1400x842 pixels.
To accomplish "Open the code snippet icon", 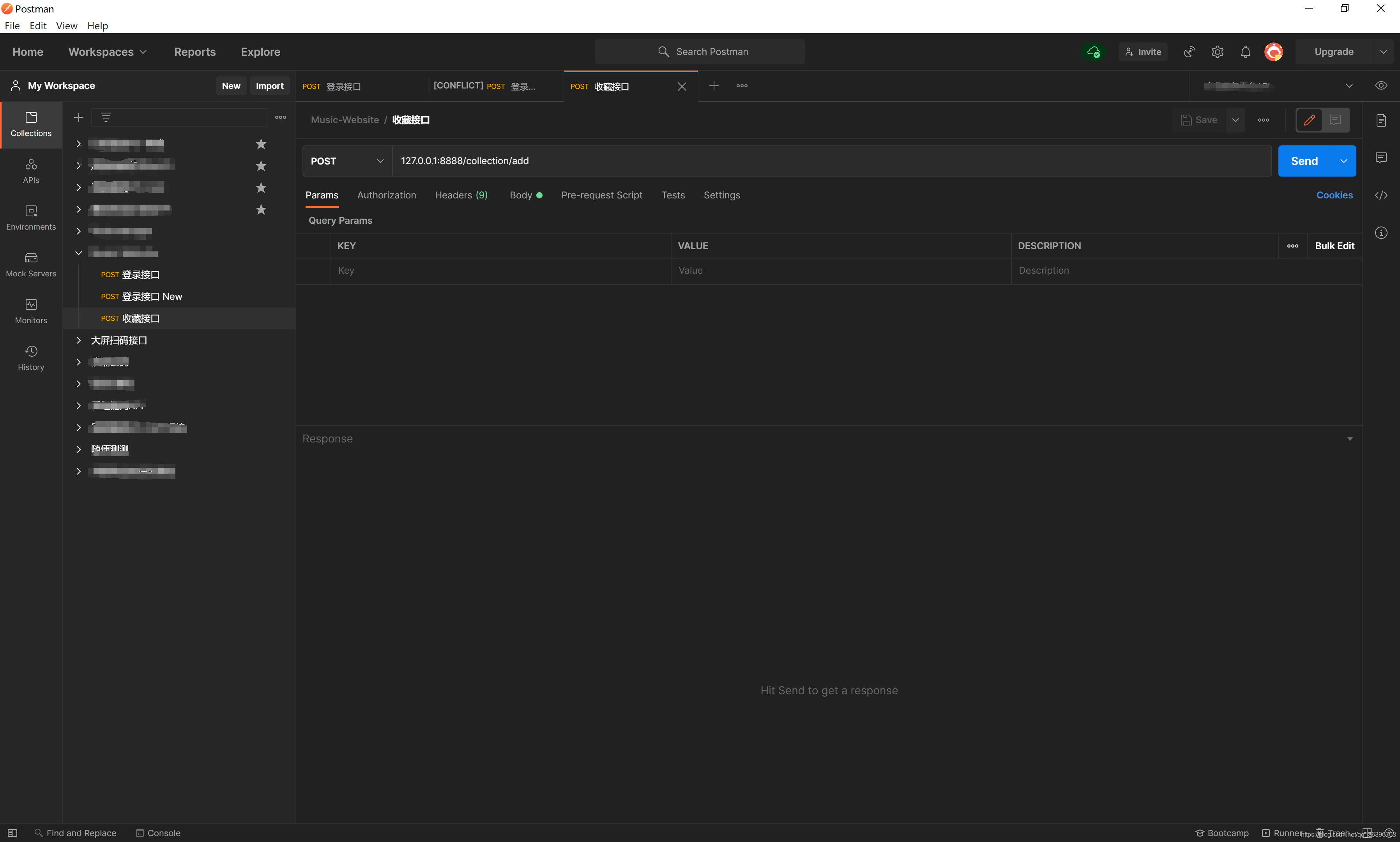I will pyautogui.click(x=1381, y=195).
